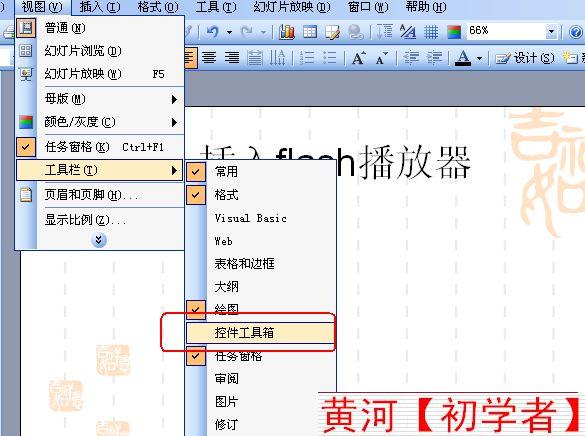Click the Insert Chart icon
This screenshot has width=585, height=436.
(x=287, y=32)
